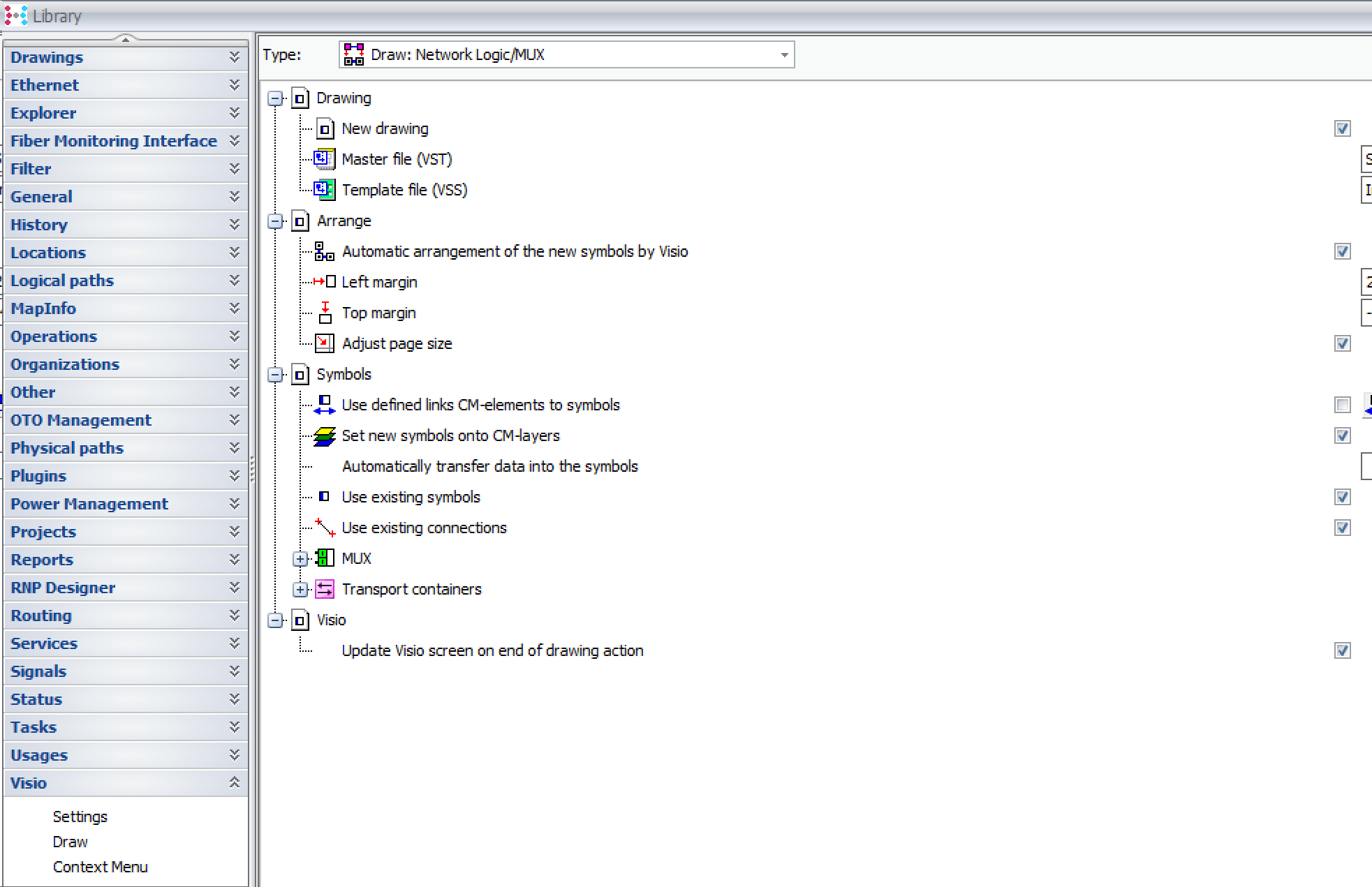Click the Library window icon

[x=15, y=15]
